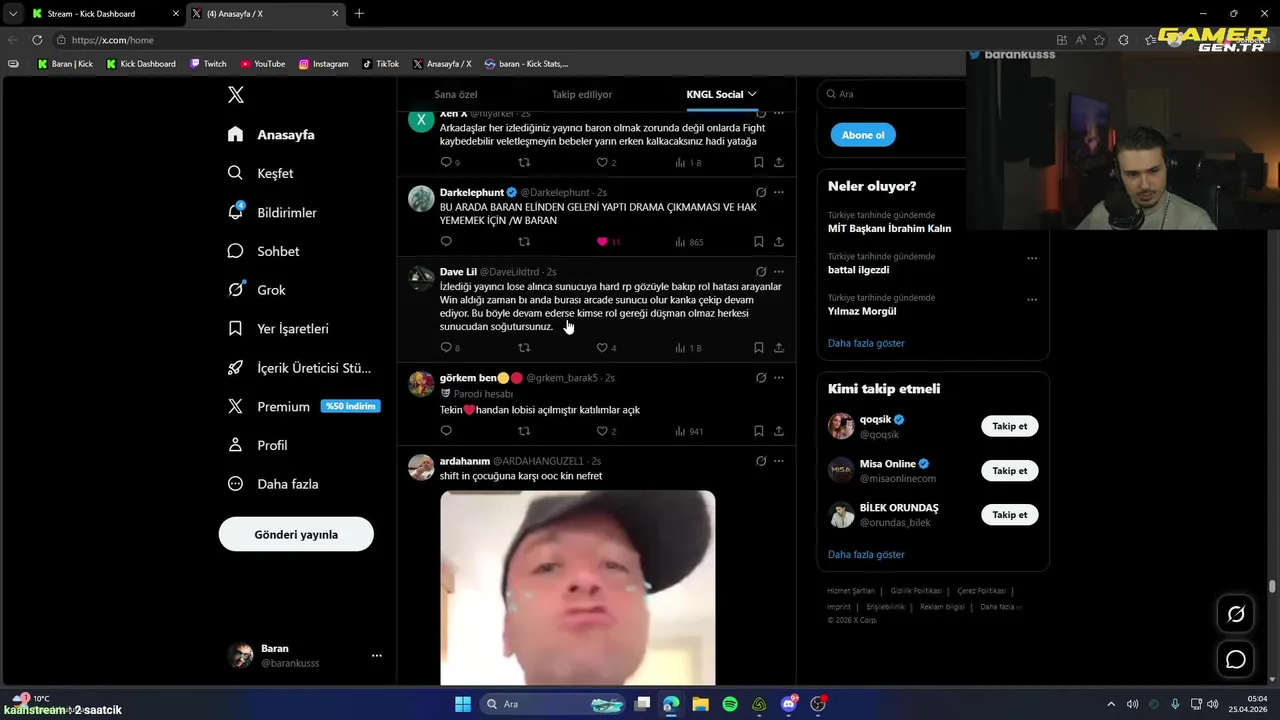This screenshot has height=720, width=1280.
Task: Open Daha fazla menu in sidebar
Action: [273, 484]
